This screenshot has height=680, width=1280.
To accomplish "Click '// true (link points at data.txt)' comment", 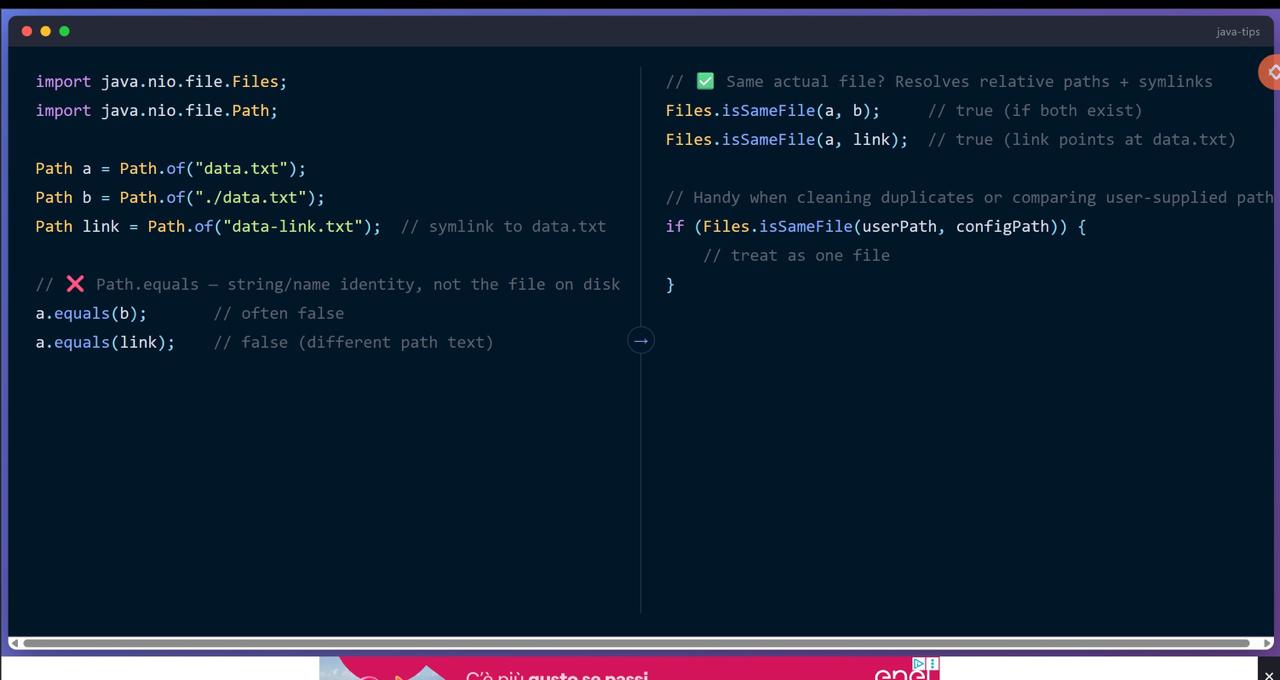I will tap(1082, 139).
